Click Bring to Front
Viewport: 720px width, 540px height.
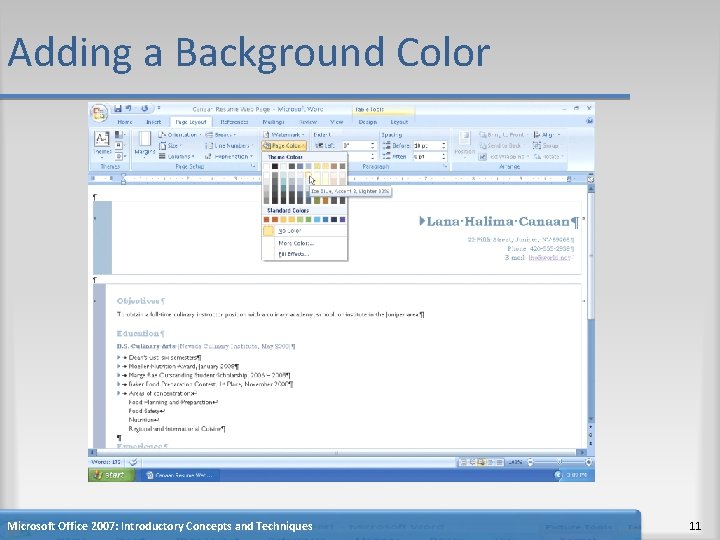(503, 135)
